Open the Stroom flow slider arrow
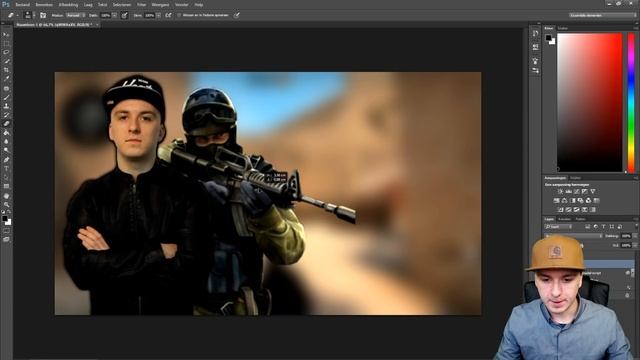 (158, 16)
